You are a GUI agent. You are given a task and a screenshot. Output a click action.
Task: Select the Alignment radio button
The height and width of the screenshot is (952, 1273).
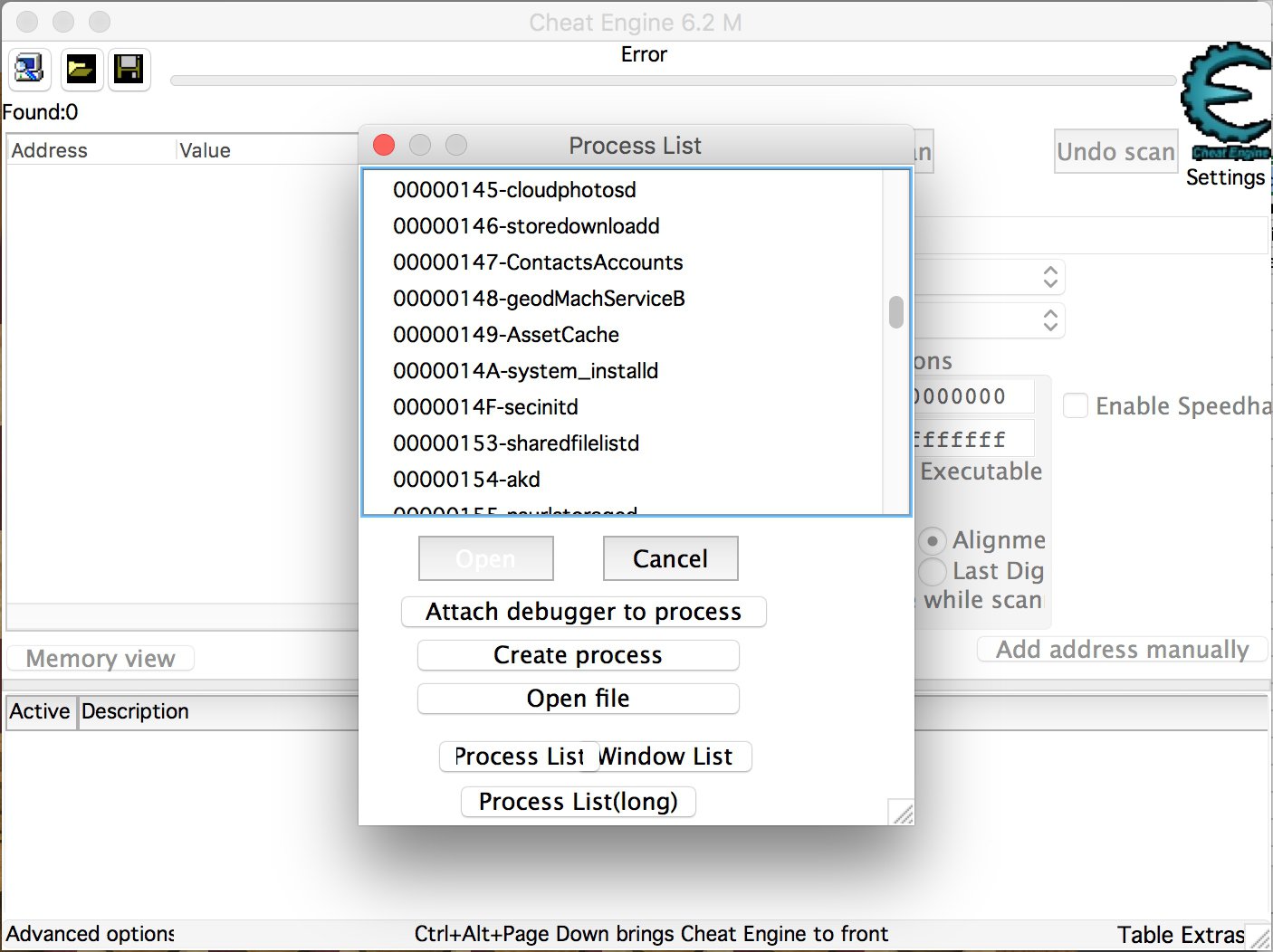tap(932, 541)
